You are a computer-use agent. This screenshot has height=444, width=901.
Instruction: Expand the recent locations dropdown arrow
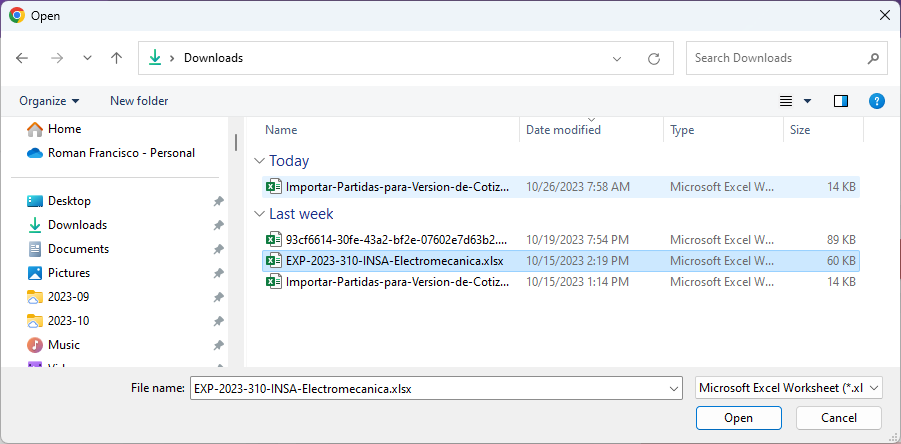(x=85, y=58)
